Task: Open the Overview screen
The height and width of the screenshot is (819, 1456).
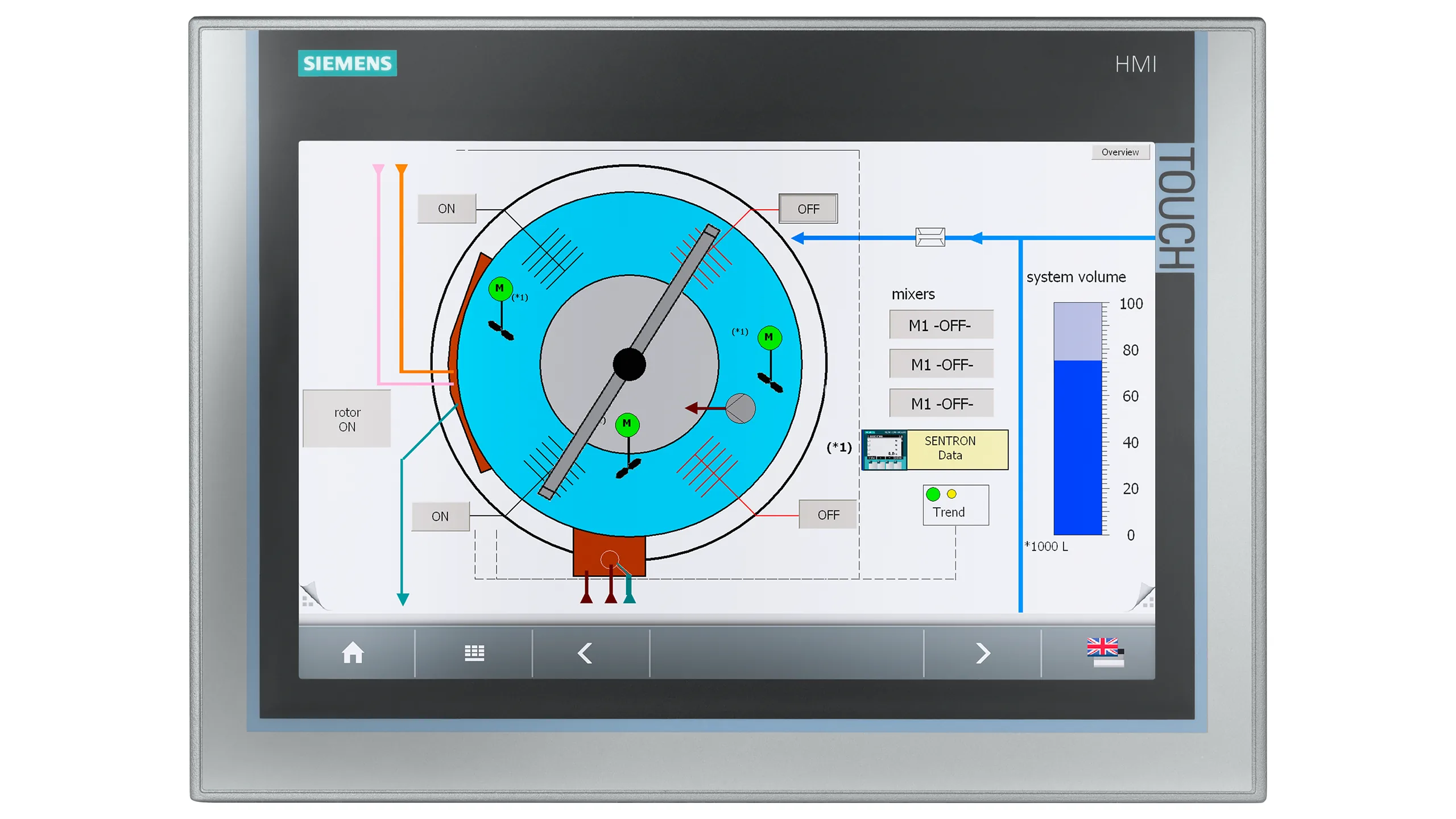Action: (1120, 152)
